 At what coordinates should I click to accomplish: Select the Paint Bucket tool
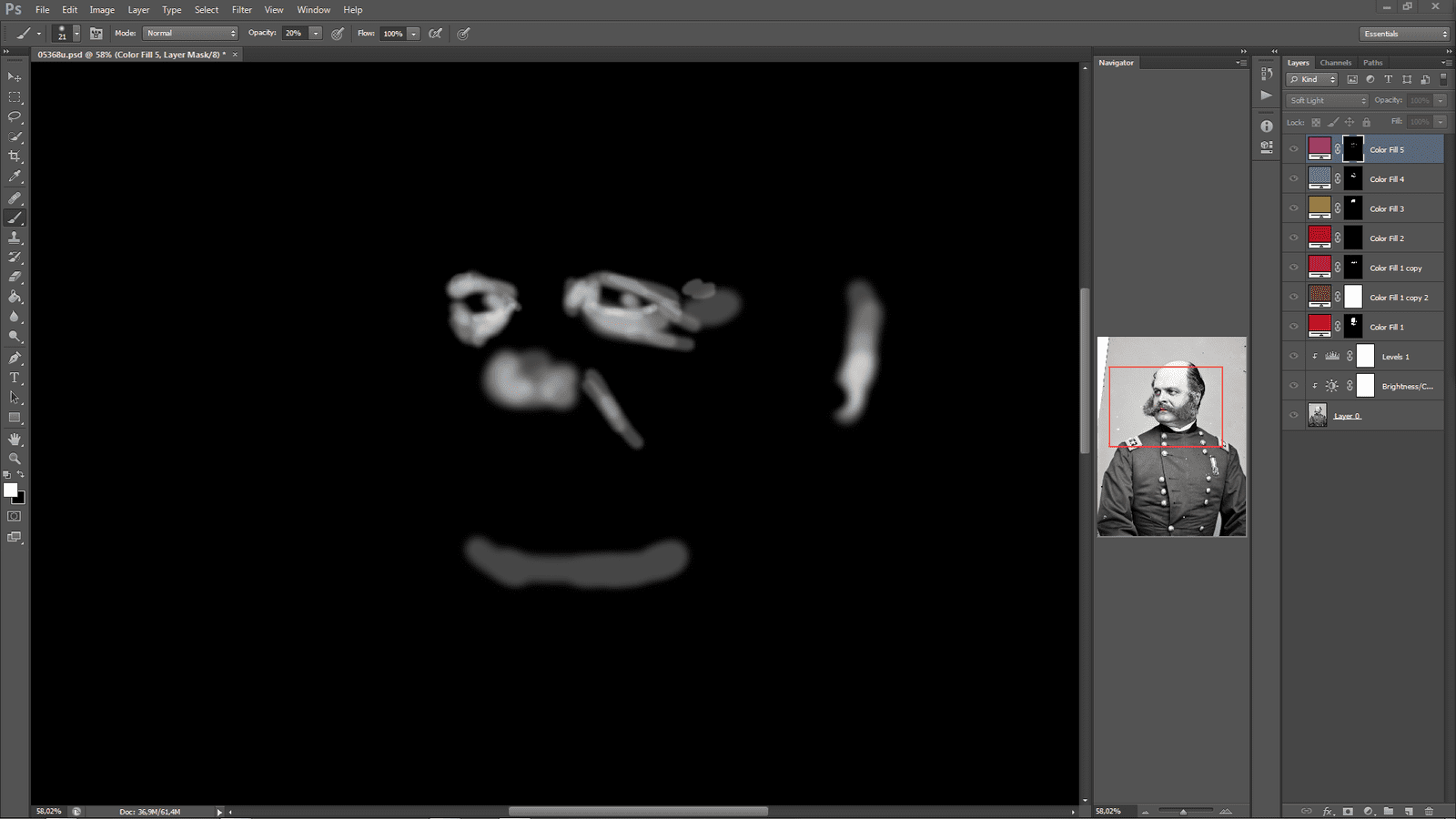coord(15,297)
